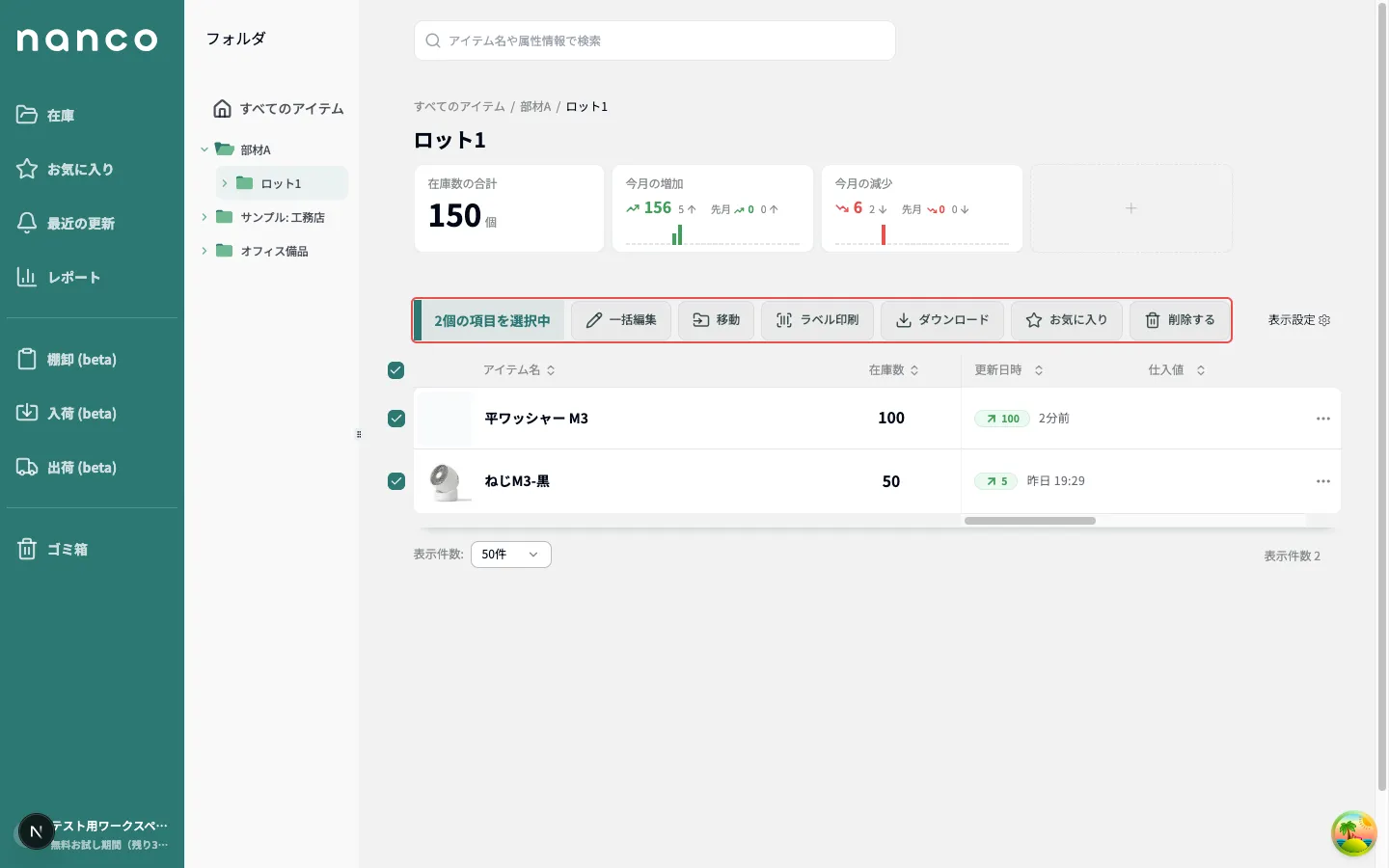
Task: Open 棚卸 (beta) page
Action: (67, 359)
